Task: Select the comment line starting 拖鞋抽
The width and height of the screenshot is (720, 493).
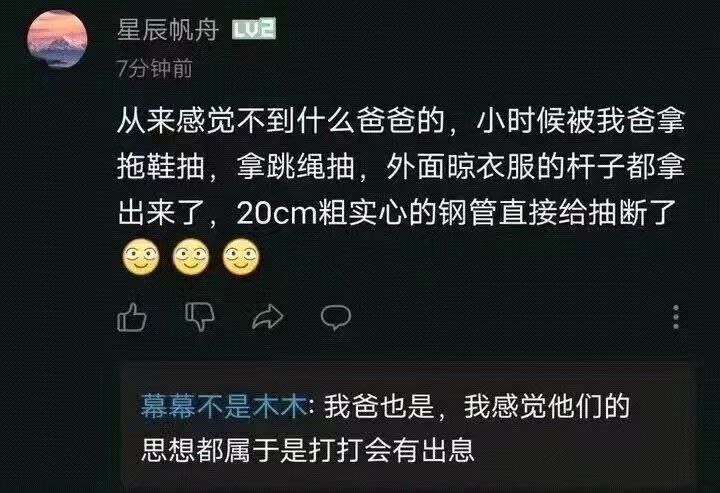Action: (x=401, y=167)
